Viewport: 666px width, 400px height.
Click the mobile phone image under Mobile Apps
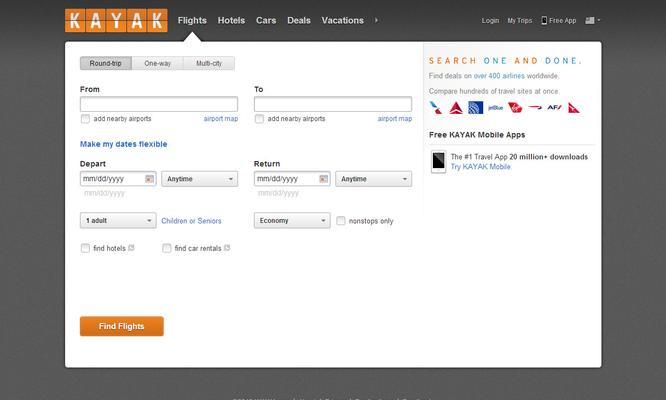pyautogui.click(x=438, y=161)
